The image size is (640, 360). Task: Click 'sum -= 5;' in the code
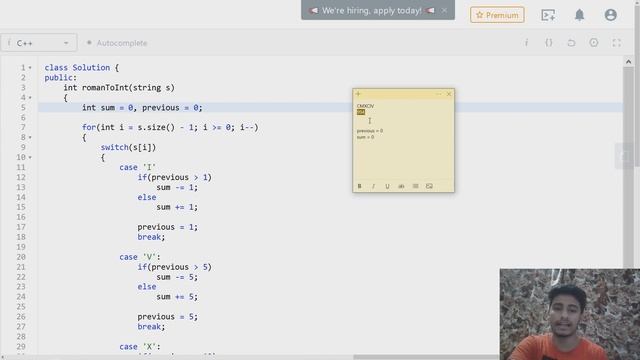(x=177, y=277)
